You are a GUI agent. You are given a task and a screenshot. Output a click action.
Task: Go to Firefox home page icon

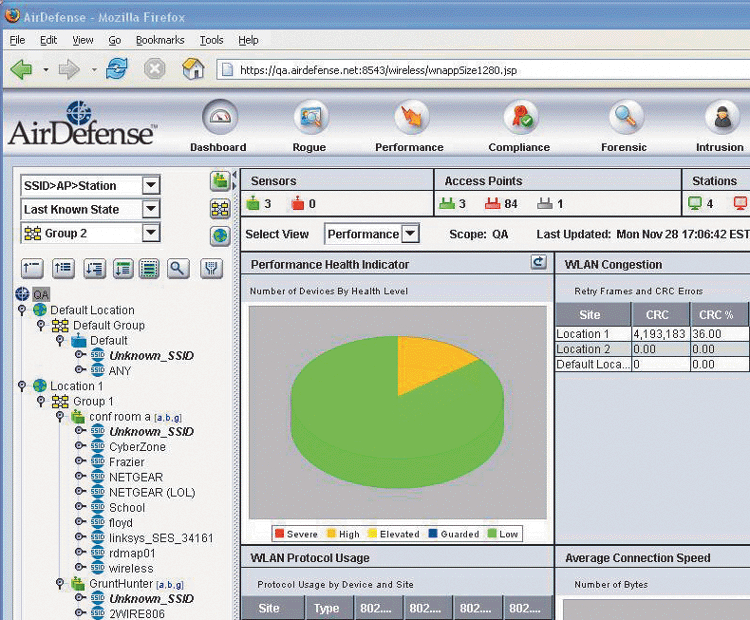(x=194, y=69)
